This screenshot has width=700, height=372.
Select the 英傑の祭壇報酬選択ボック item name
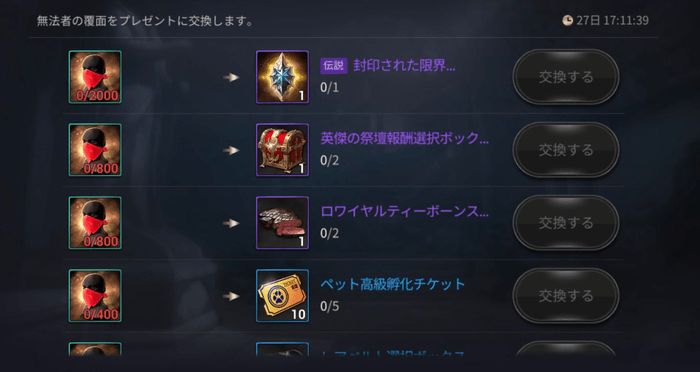(404, 138)
